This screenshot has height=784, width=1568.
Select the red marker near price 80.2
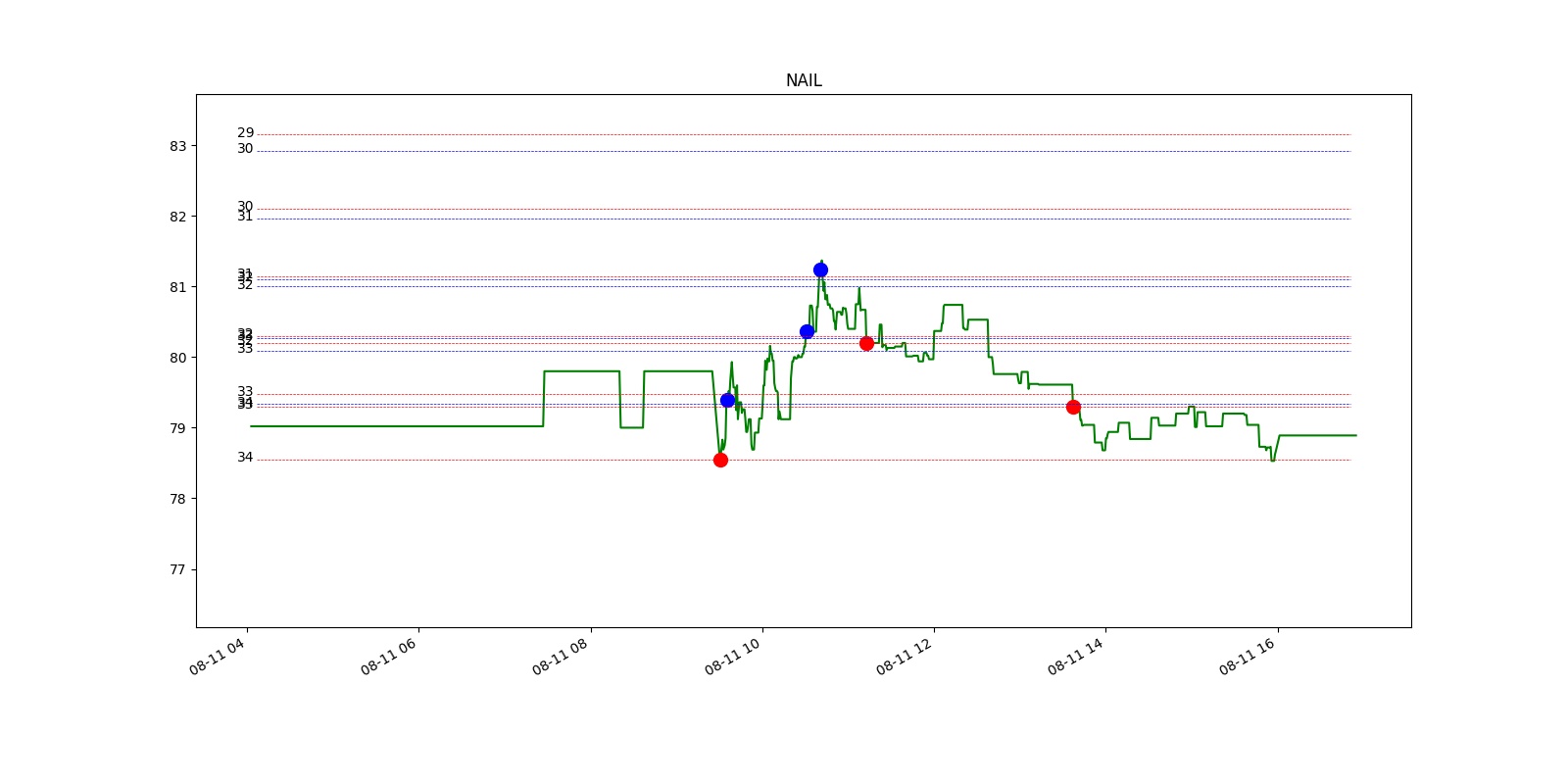tap(866, 343)
